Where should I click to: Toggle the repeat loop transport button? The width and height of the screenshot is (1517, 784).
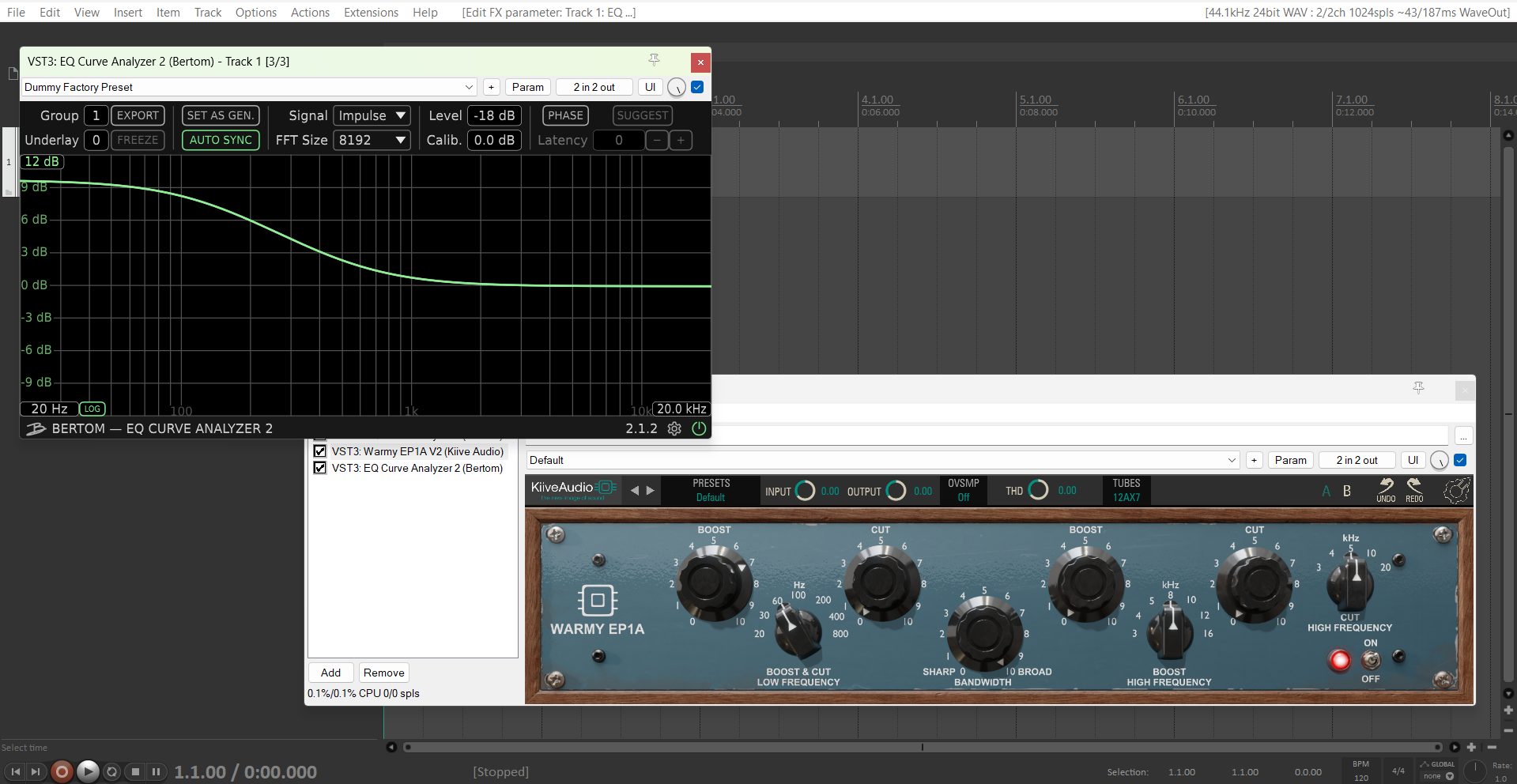click(112, 771)
